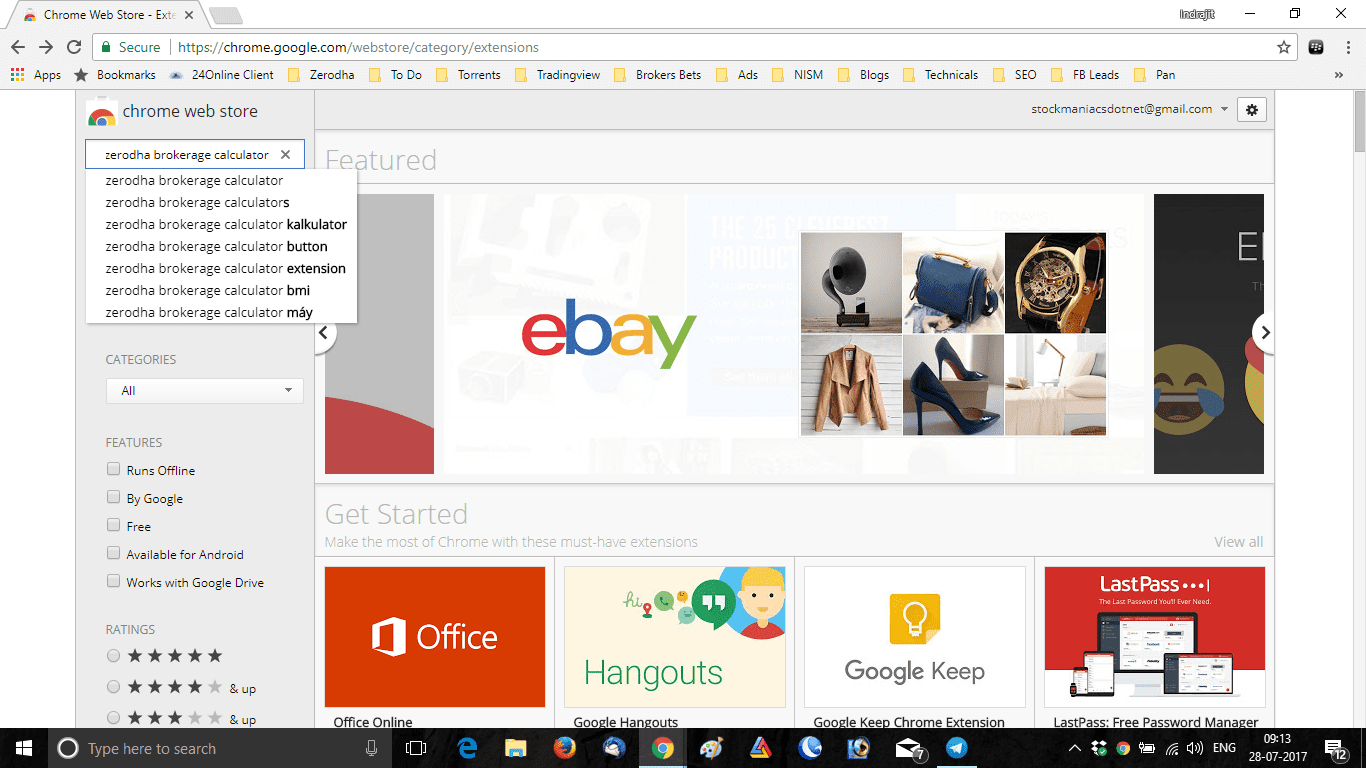Bookmark this page with the star icon
The image size is (1366, 768).
(x=1284, y=47)
